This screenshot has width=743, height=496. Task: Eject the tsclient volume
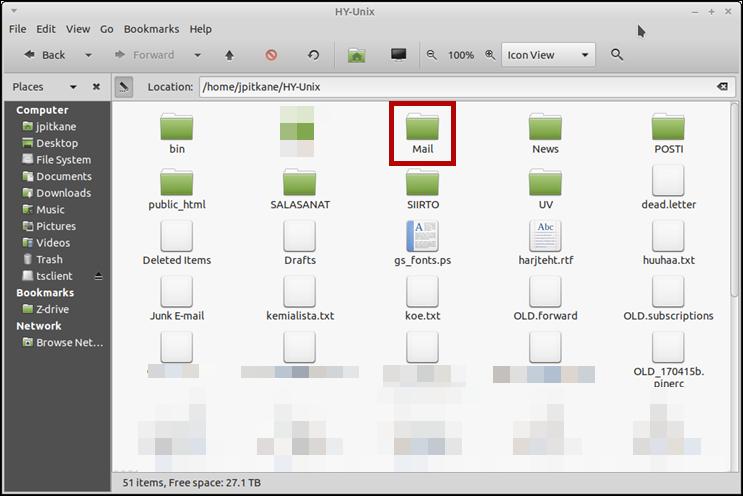coord(99,276)
